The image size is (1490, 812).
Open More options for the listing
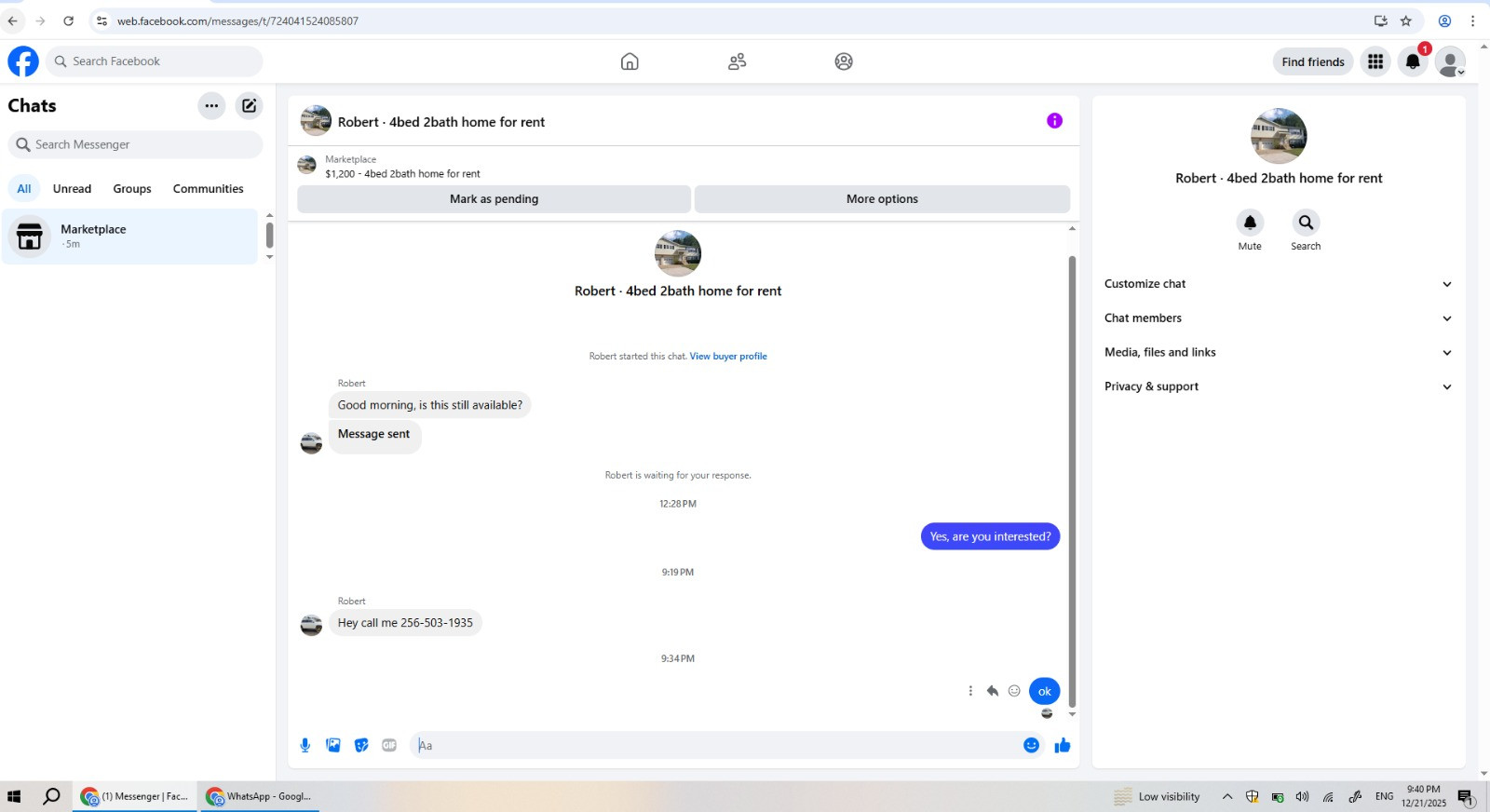[x=882, y=199]
